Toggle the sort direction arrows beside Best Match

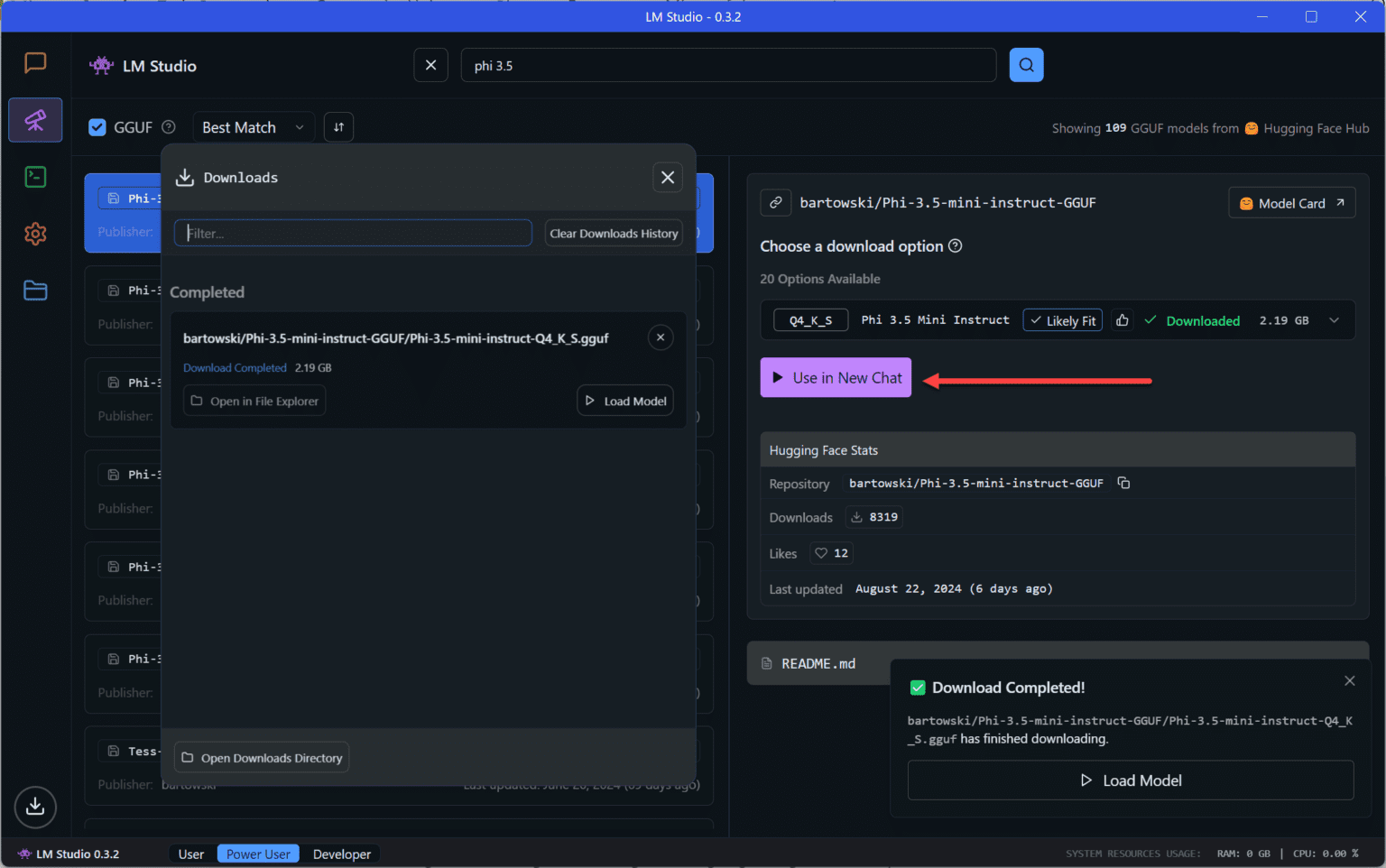(338, 127)
